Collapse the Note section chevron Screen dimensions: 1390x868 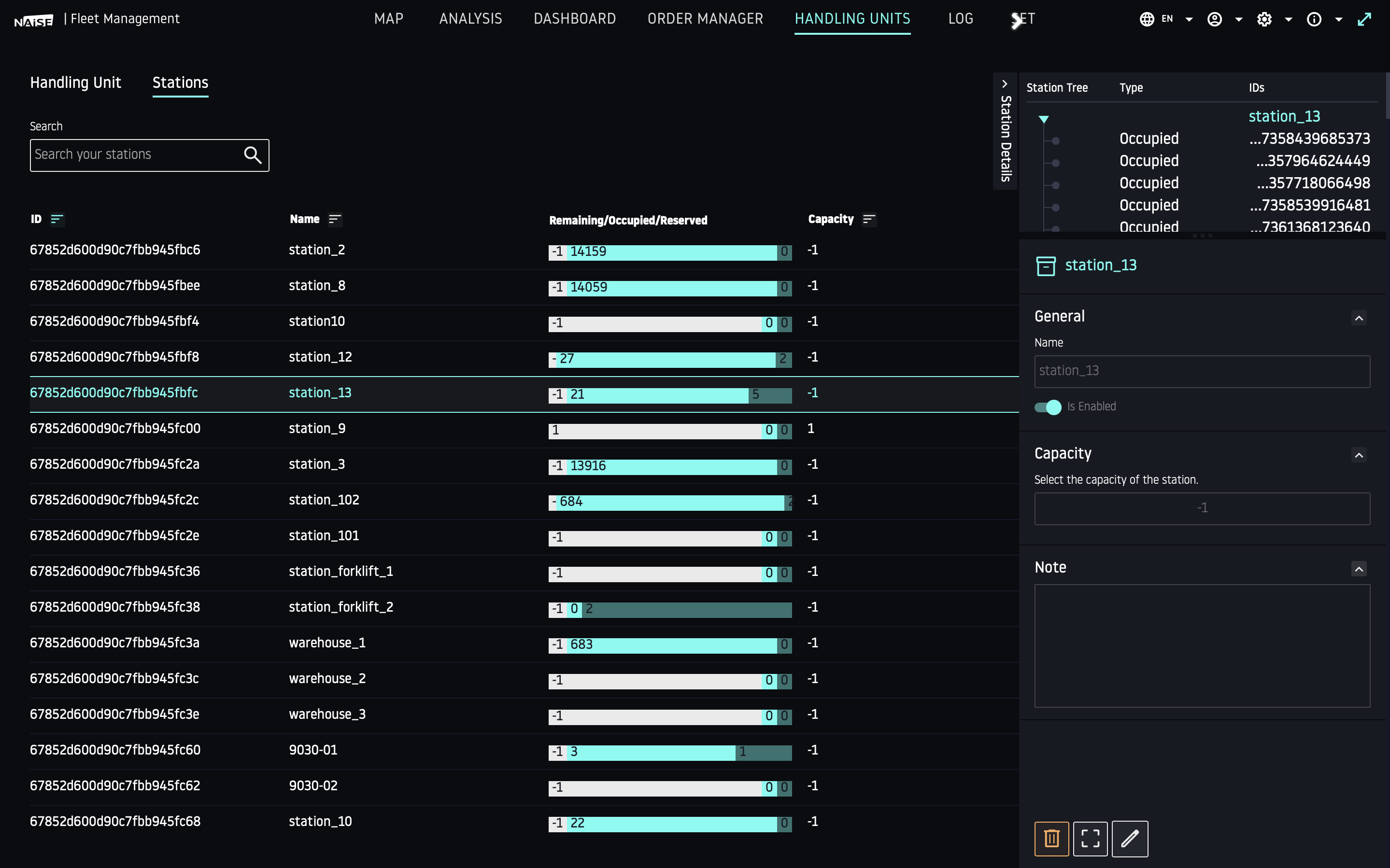(x=1359, y=569)
